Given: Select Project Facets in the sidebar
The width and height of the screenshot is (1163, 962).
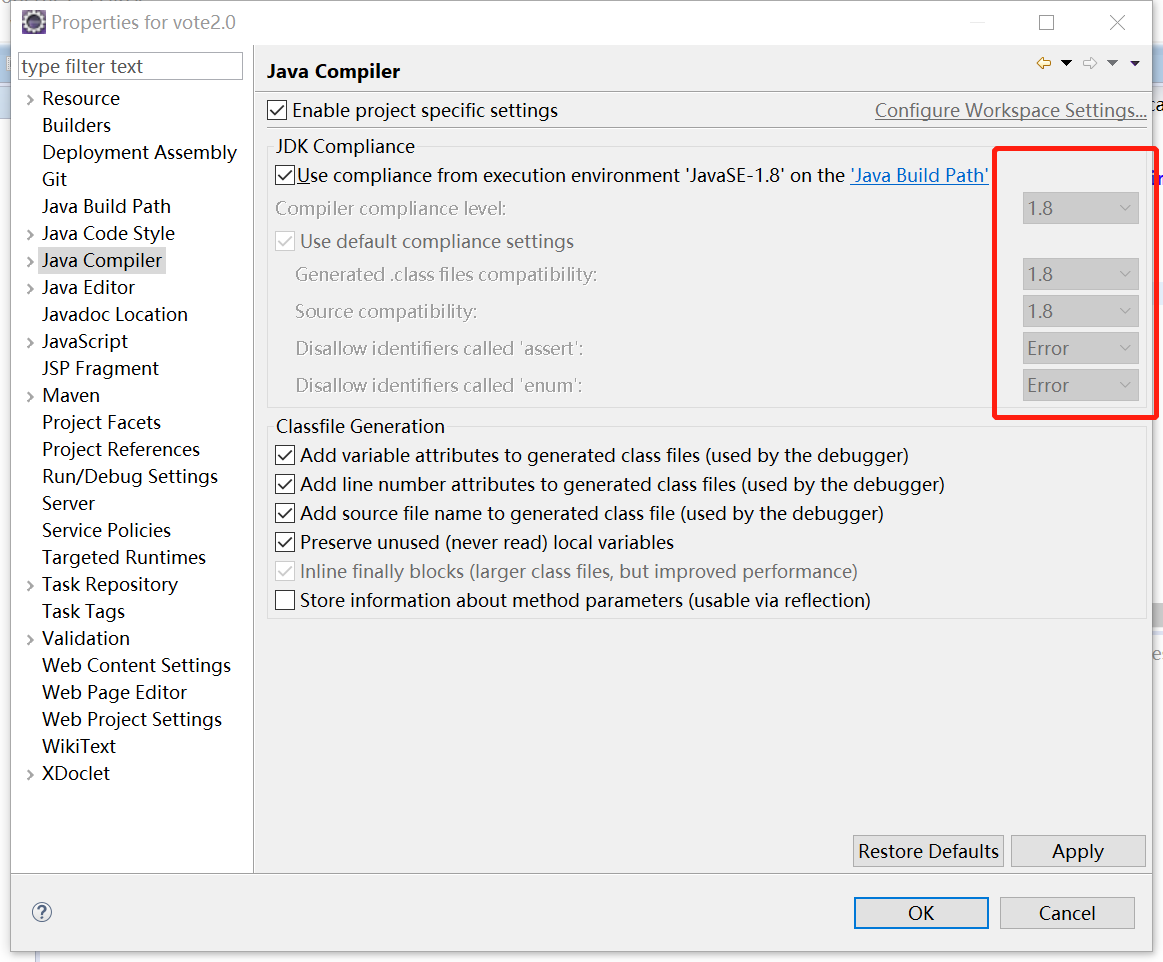Looking at the screenshot, I should click(101, 422).
